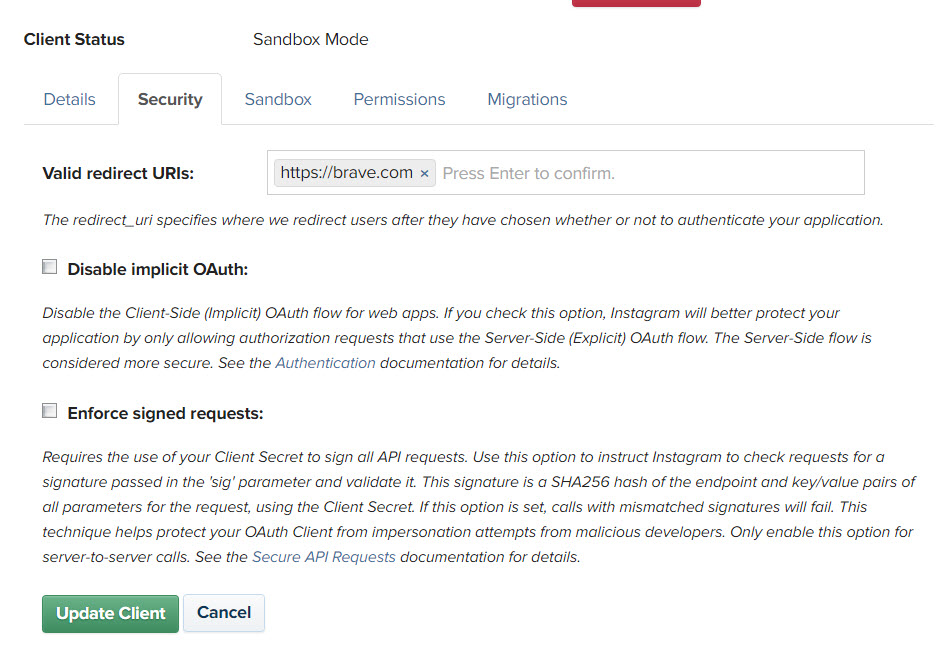Screen dimensions: 942x661
Task: Select the https://brave.com tag text
Action: [345, 172]
